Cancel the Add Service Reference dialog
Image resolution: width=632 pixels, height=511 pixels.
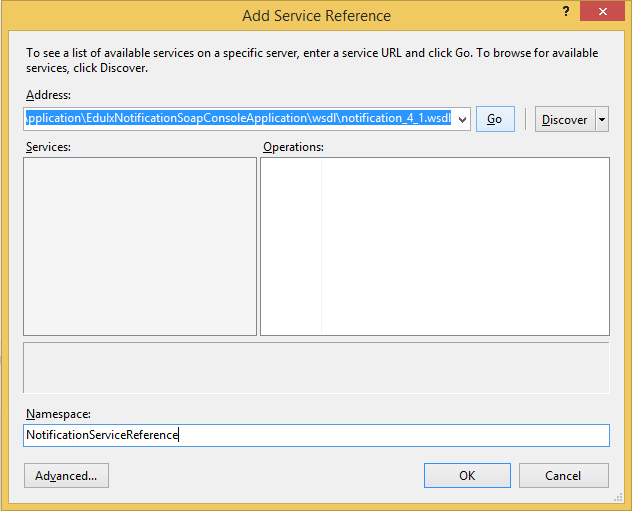(x=564, y=476)
